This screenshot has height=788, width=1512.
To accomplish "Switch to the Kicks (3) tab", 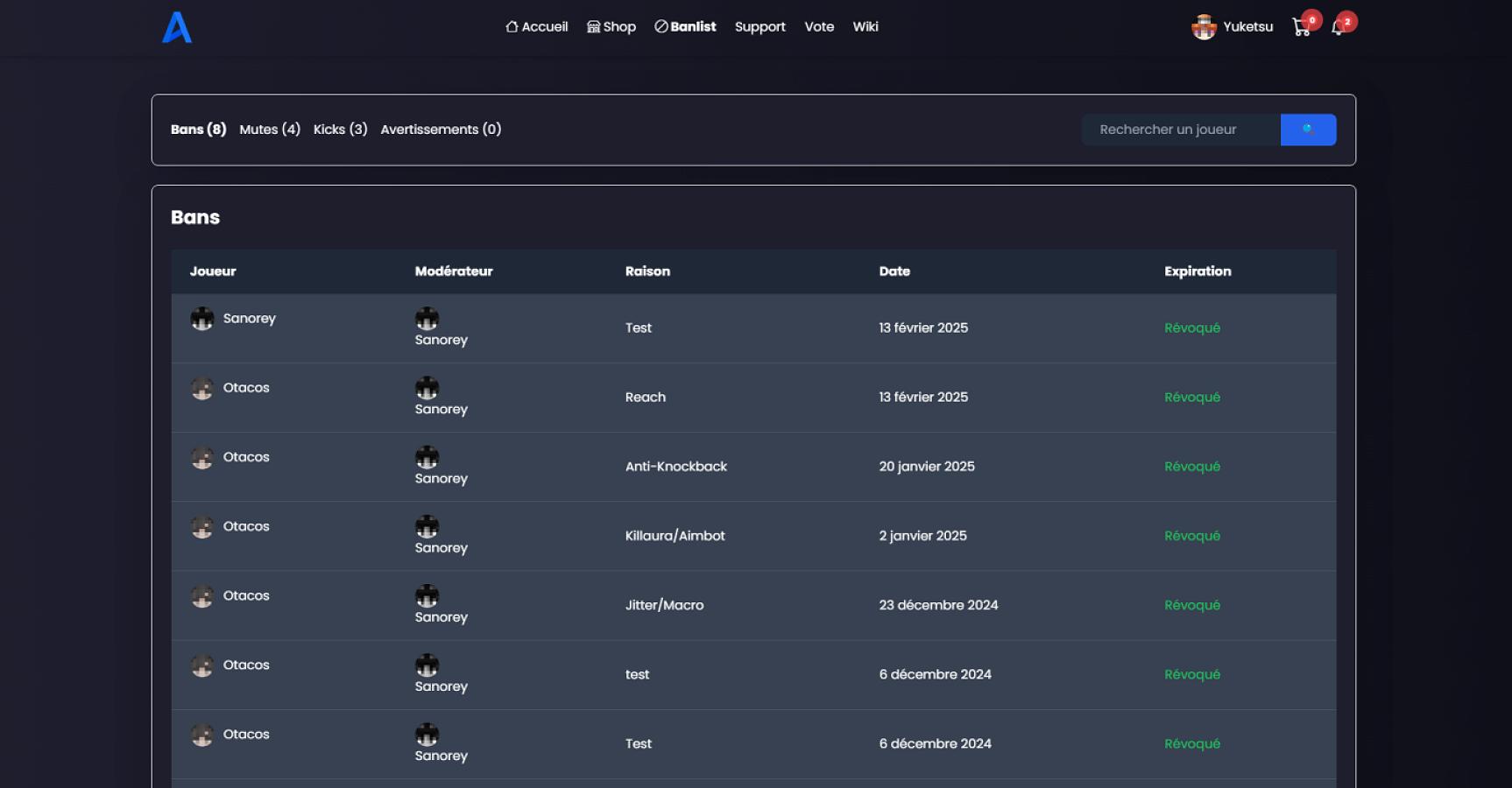I will tap(340, 130).
